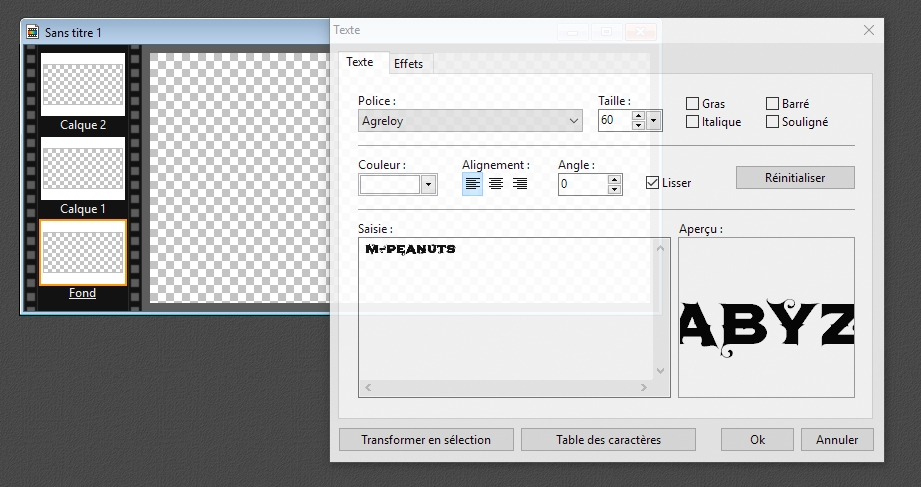Open the Taille size dropdown arrow
The height and width of the screenshot is (487, 921).
[x=654, y=121]
